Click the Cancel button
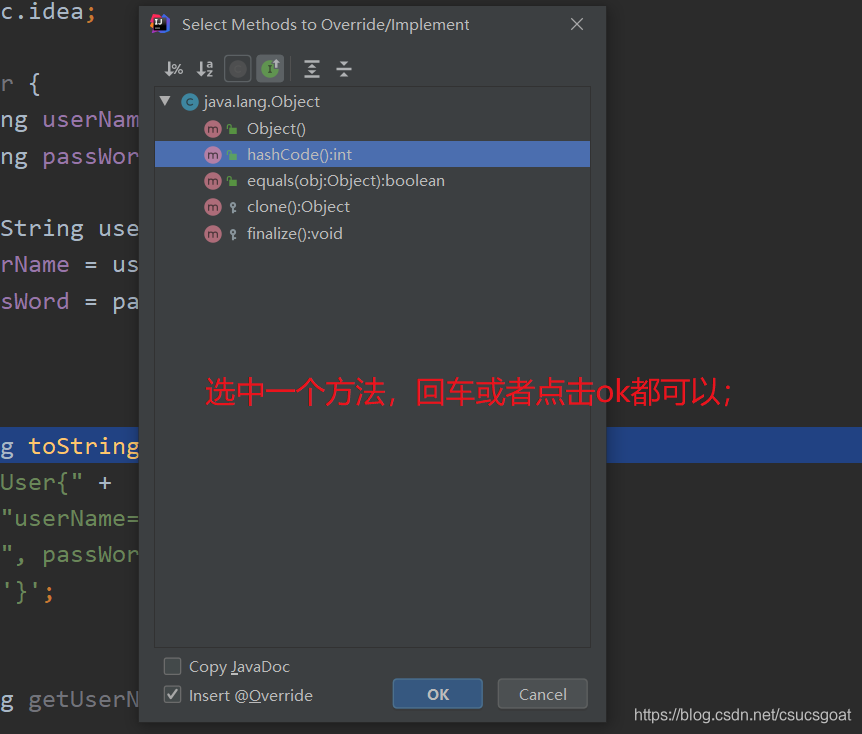Viewport: 862px width, 734px height. [543, 694]
